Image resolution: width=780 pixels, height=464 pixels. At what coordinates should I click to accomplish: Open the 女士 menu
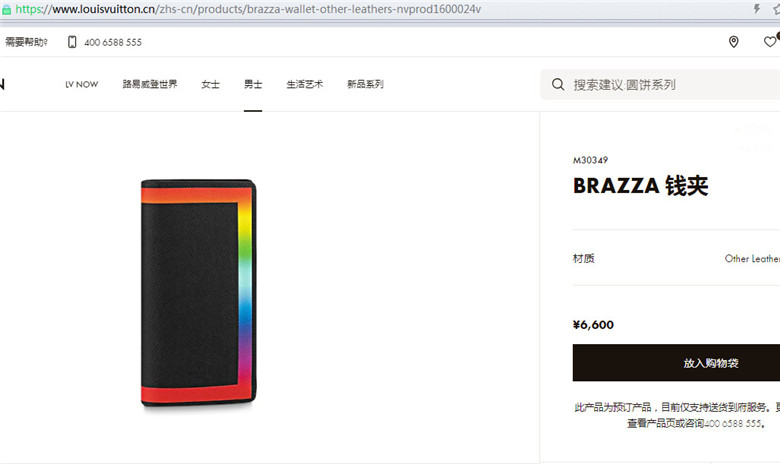pos(210,84)
